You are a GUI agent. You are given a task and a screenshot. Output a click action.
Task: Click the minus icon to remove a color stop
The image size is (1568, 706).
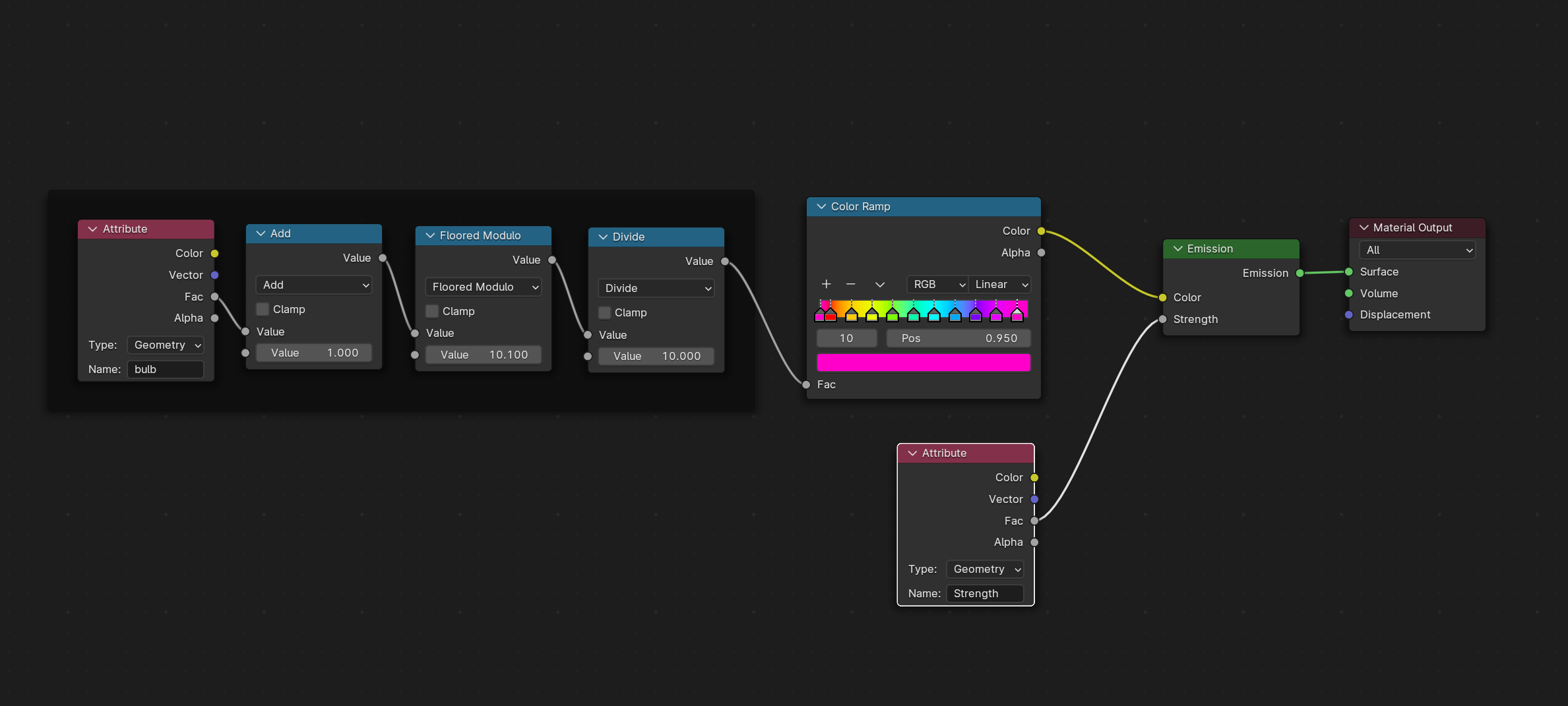point(851,284)
